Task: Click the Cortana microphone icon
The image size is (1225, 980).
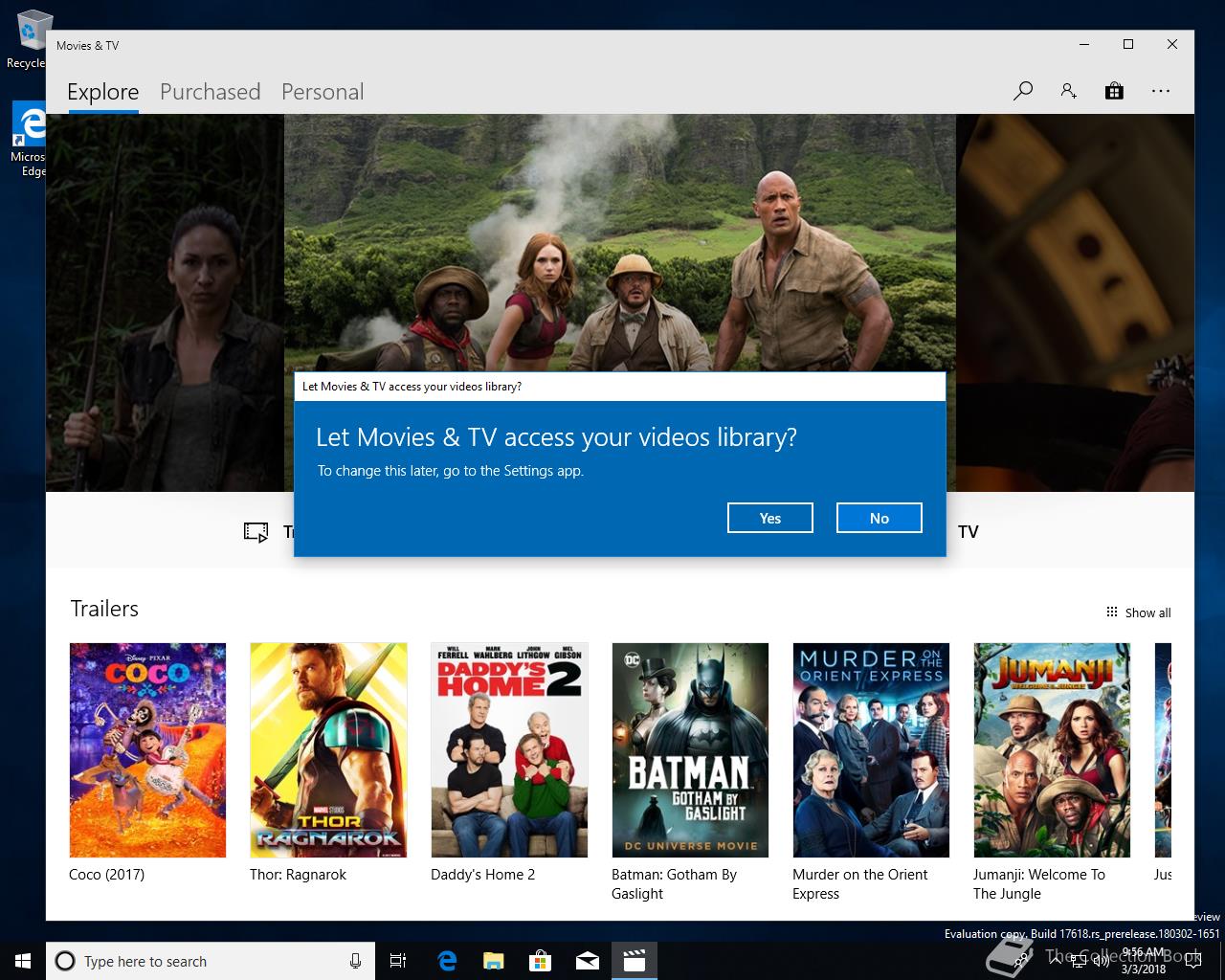Action: click(x=355, y=961)
